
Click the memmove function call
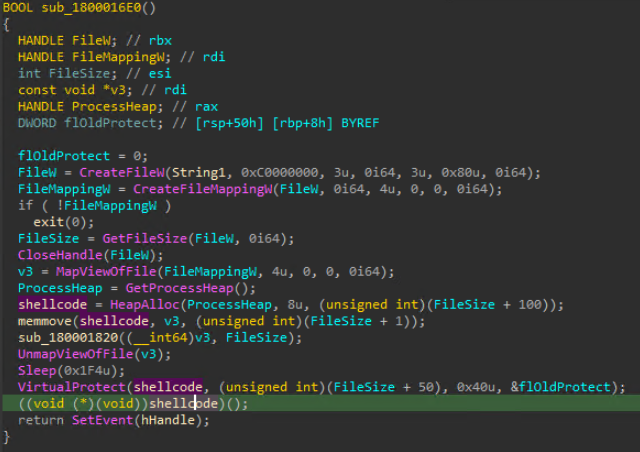tap(44, 321)
